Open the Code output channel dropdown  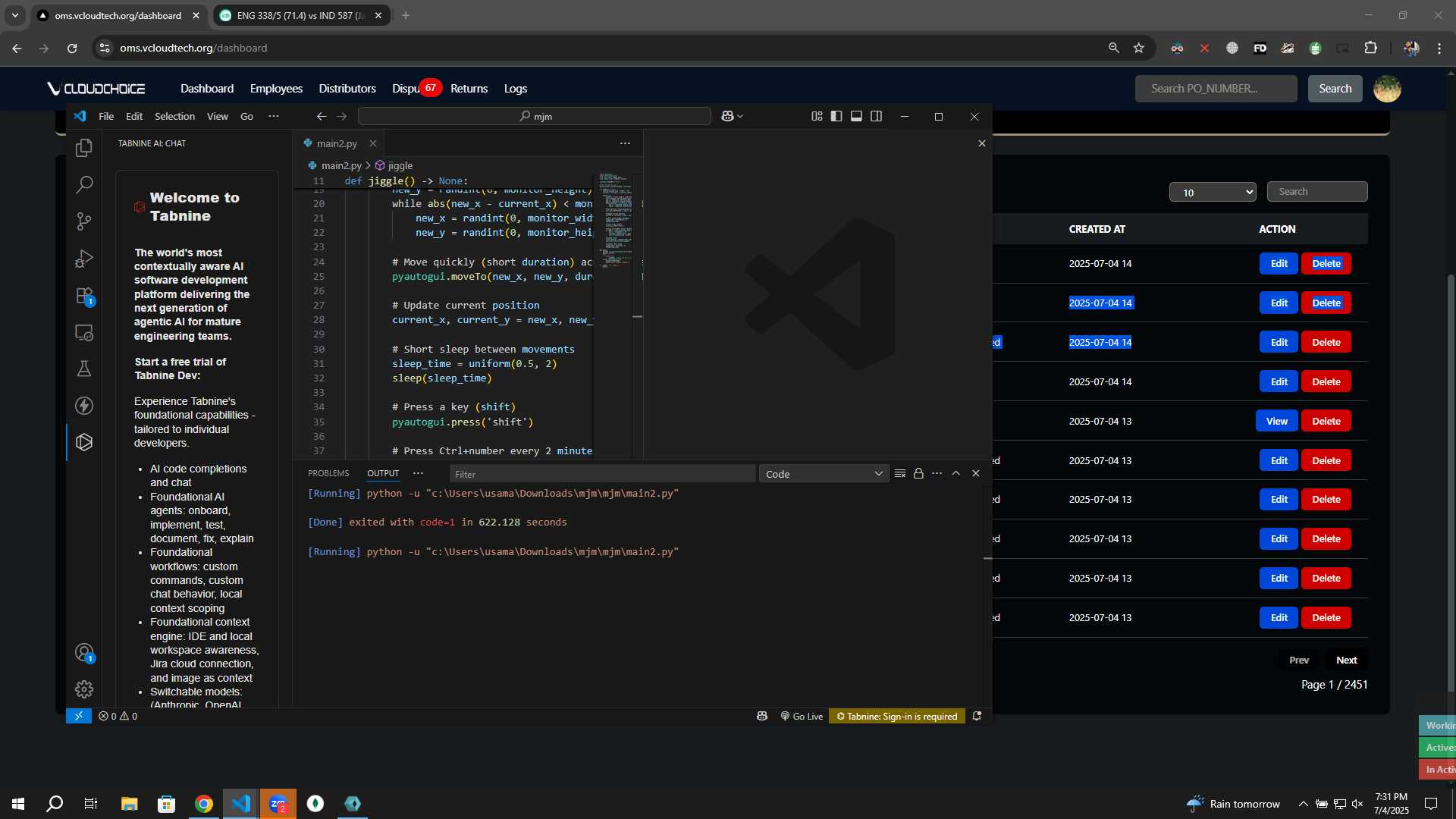(824, 474)
